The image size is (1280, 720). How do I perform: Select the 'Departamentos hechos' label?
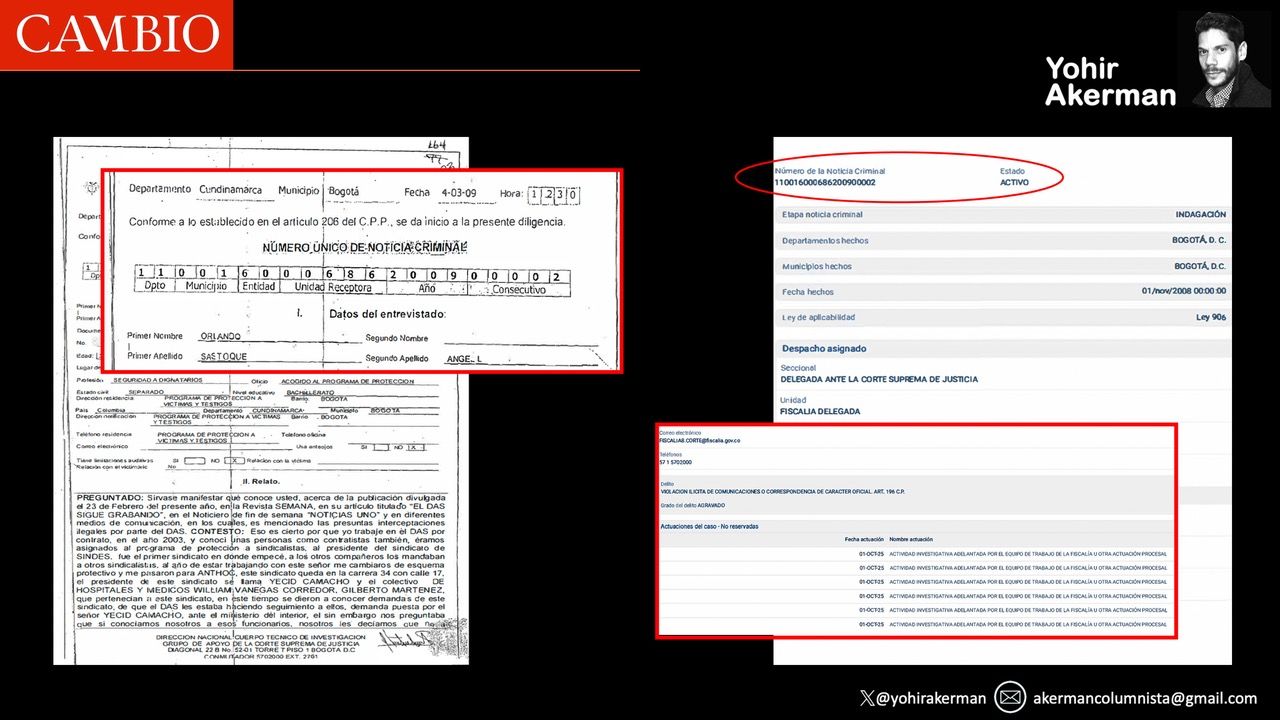click(x=825, y=241)
